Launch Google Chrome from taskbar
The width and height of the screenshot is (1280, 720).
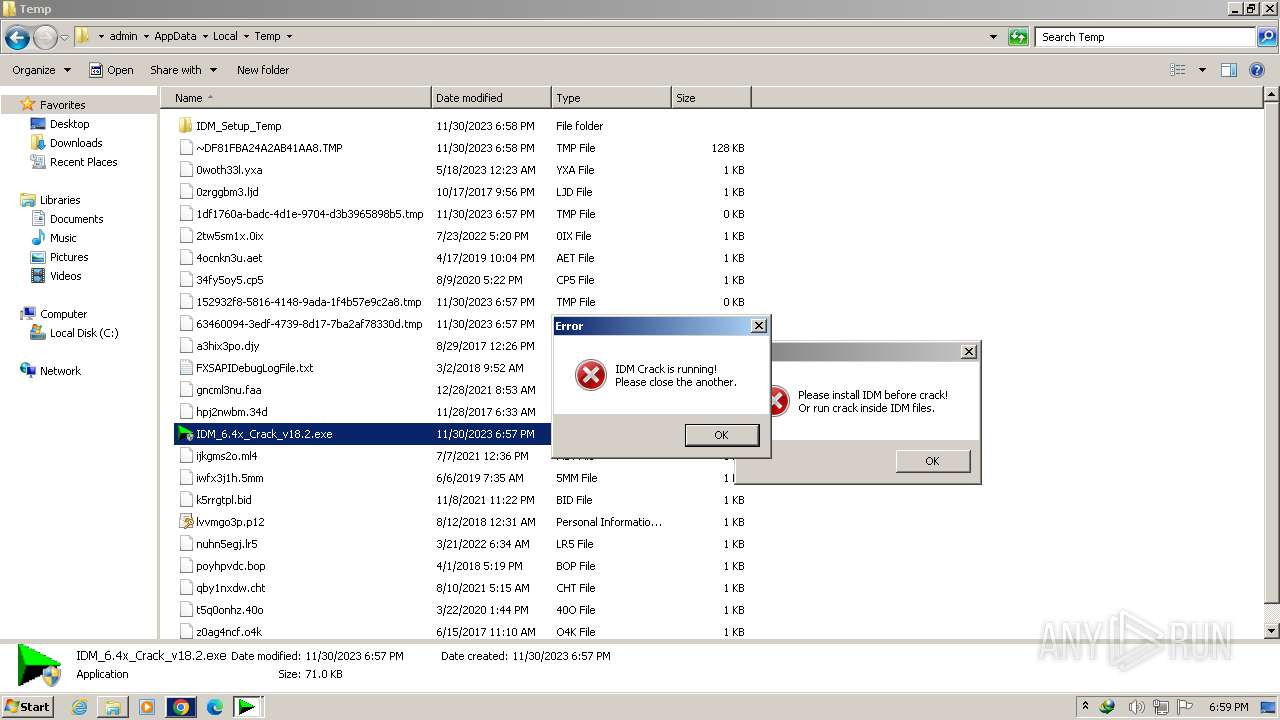coord(181,707)
